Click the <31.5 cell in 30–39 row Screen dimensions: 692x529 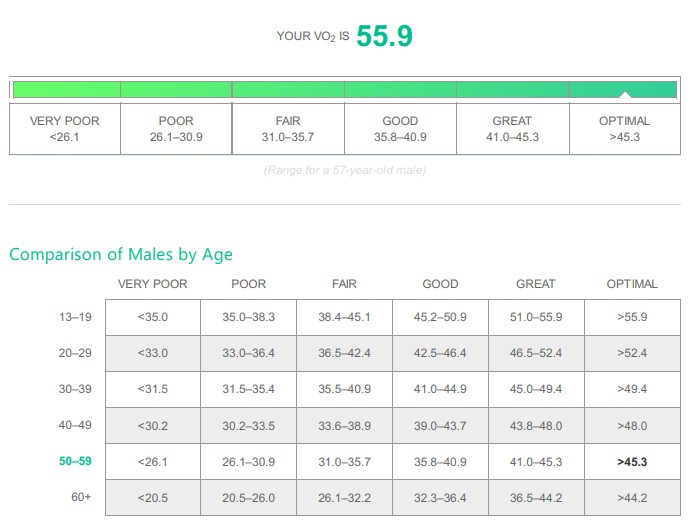pyautogui.click(x=153, y=389)
